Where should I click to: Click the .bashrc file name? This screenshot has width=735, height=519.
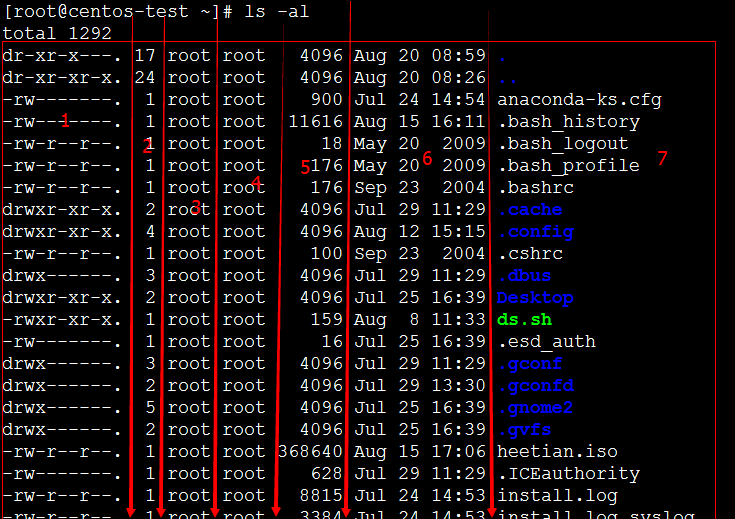point(536,188)
